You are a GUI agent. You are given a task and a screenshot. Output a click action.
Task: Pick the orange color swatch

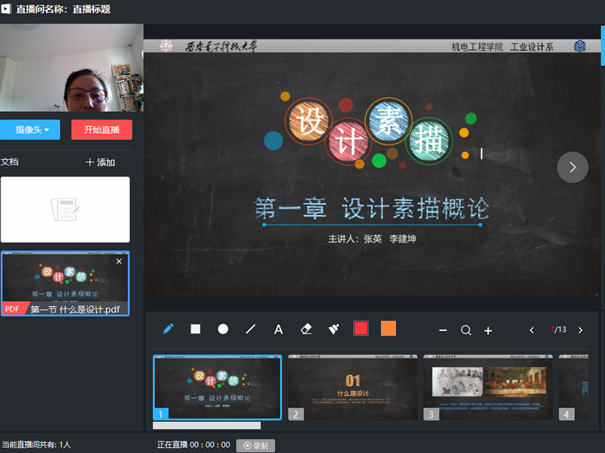(388, 329)
